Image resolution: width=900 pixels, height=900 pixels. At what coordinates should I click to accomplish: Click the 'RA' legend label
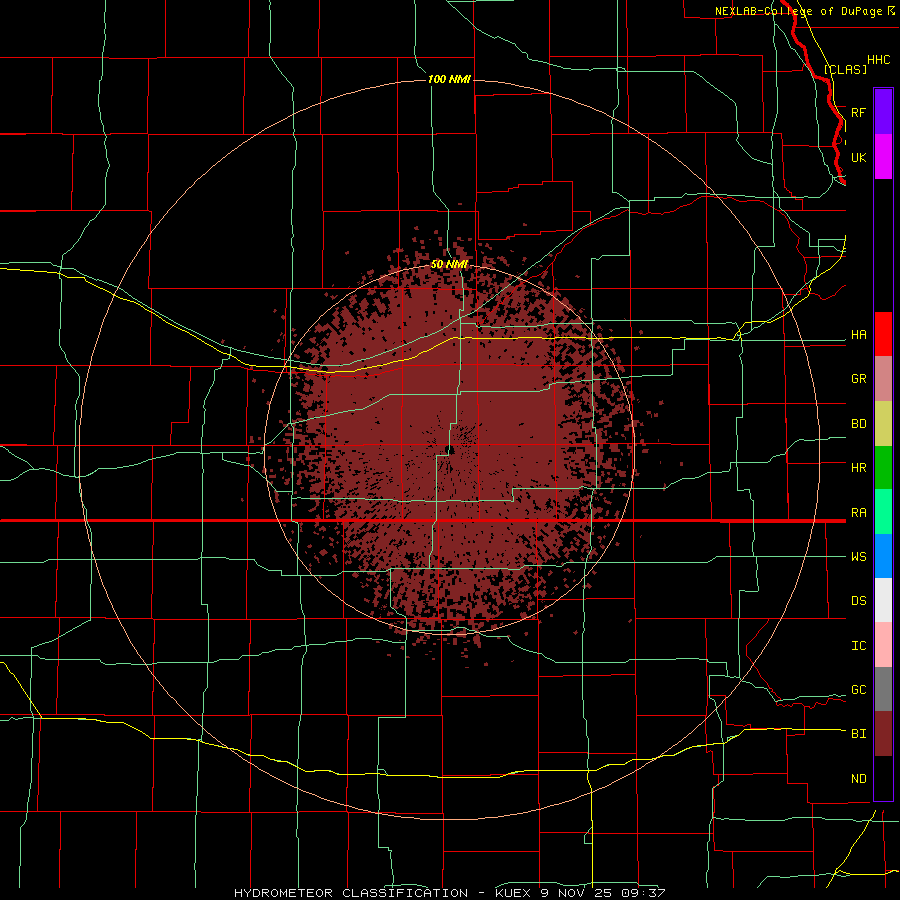tap(858, 513)
